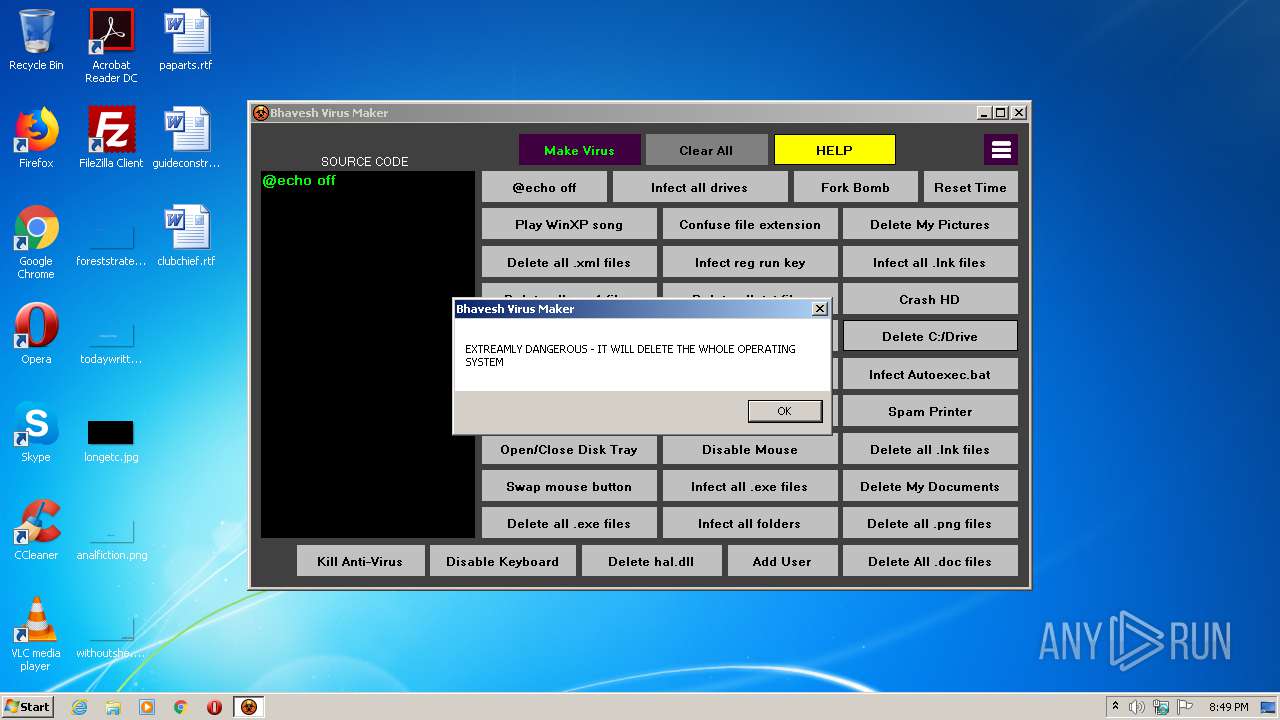Select the Firefox desktop icon
This screenshot has width=1280, height=720.
[x=36, y=137]
